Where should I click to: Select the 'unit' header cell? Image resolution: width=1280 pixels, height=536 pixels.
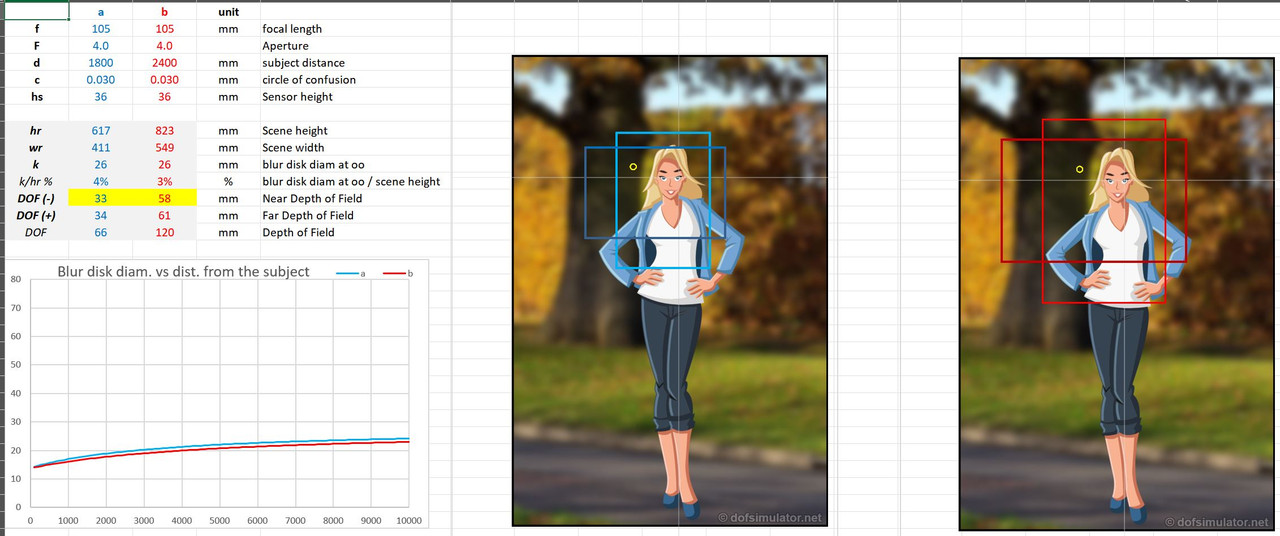click(228, 12)
